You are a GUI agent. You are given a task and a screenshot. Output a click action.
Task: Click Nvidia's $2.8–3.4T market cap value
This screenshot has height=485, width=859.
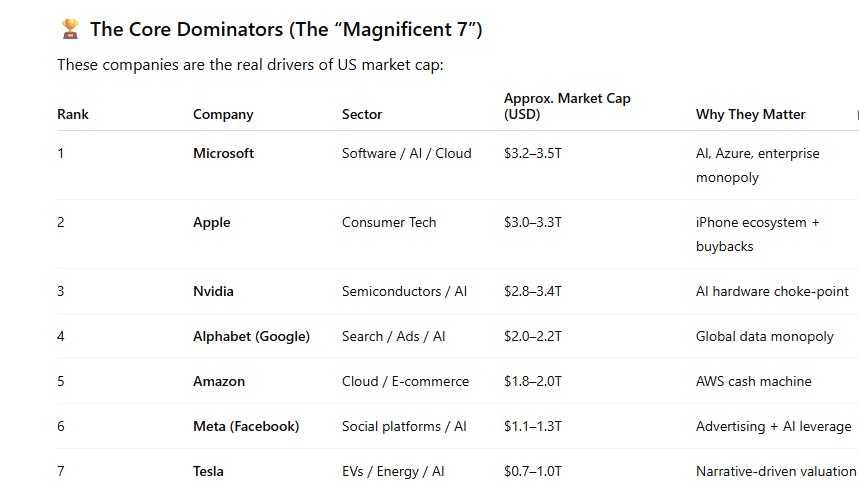pos(532,292)
